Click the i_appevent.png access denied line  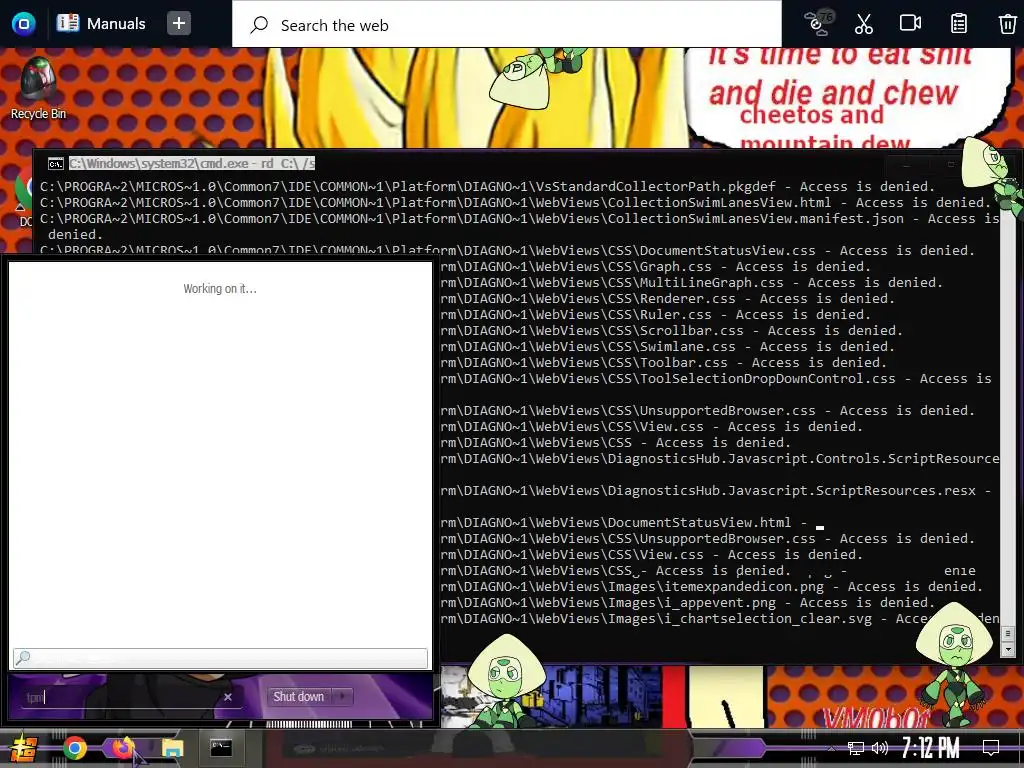[x=688, y=602]
